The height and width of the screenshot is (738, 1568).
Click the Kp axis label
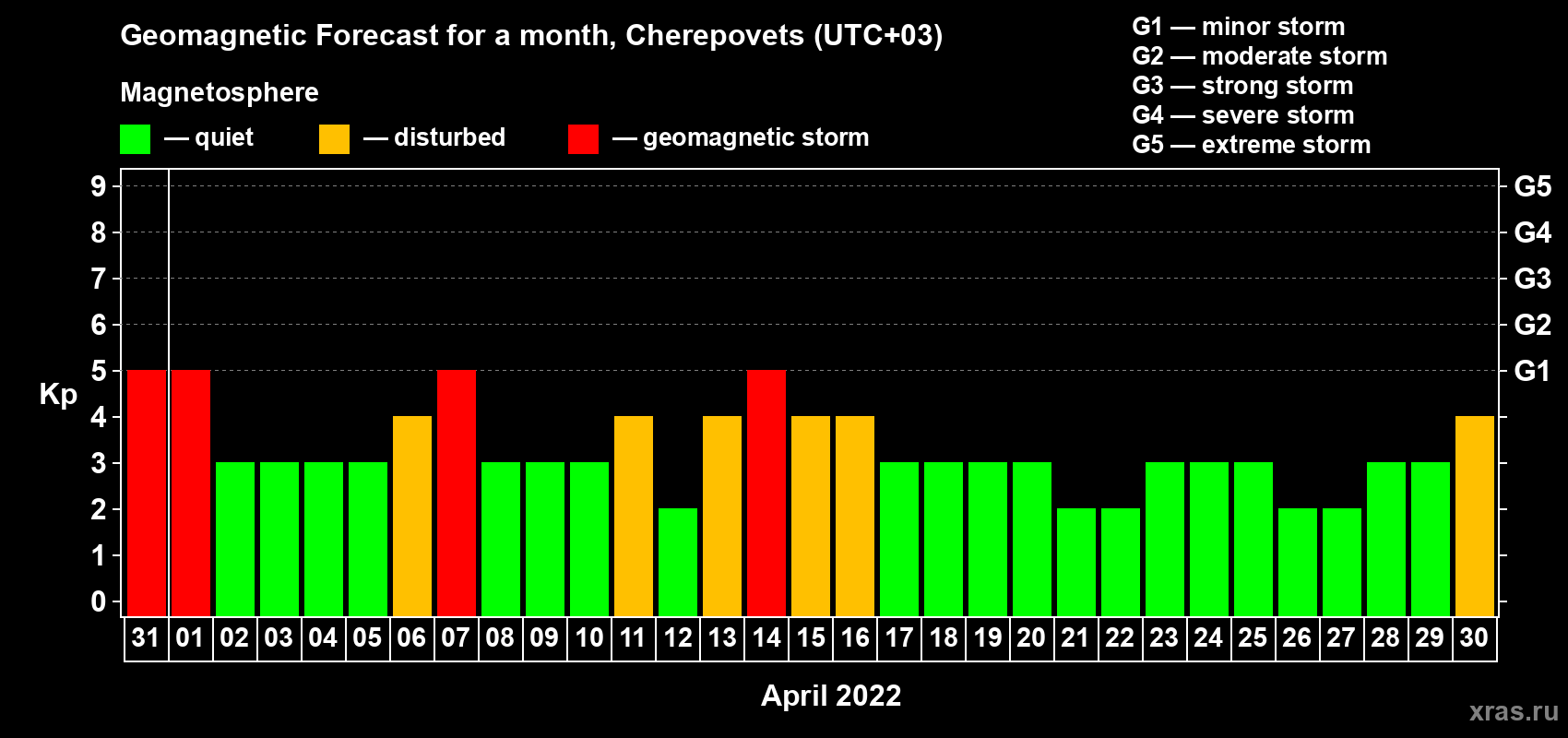(58, 395)
